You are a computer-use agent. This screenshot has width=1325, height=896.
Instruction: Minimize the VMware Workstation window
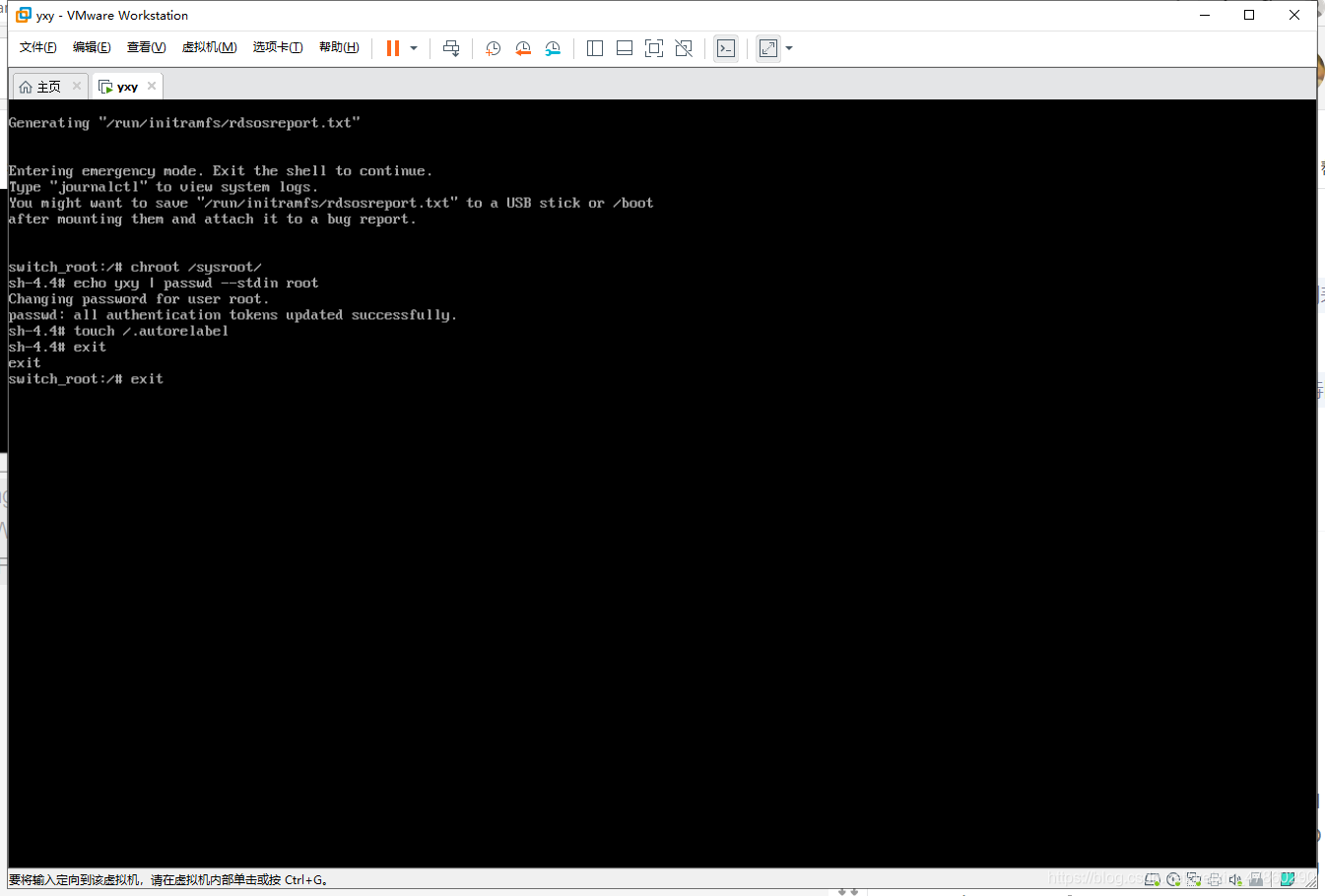[x=1205, y=15]
